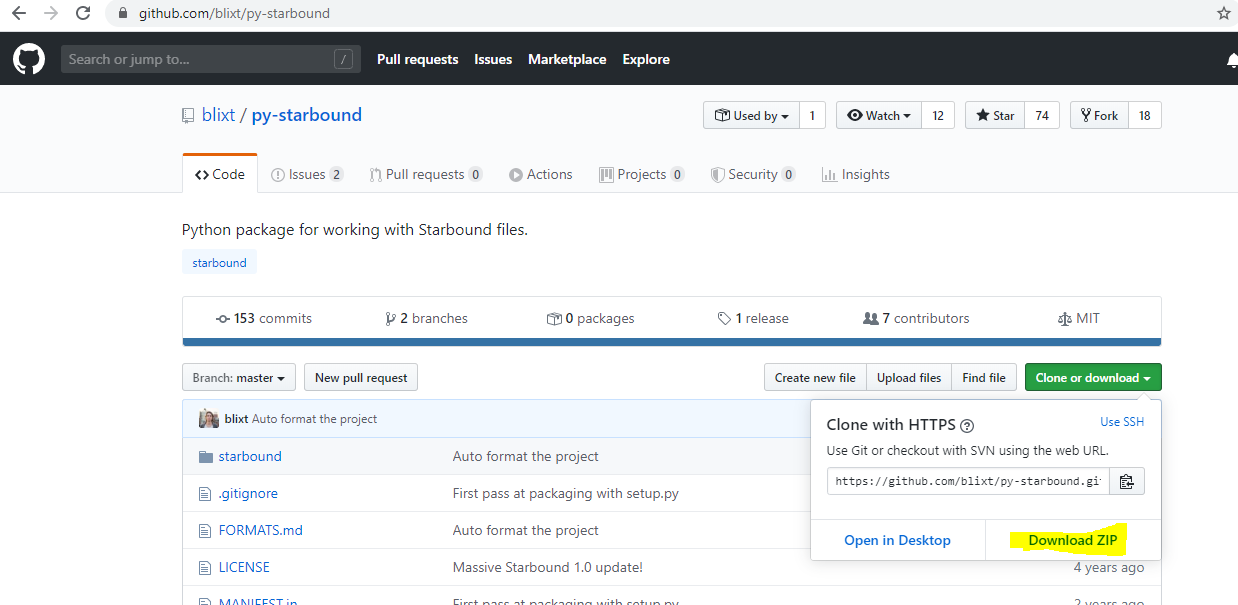Switch cloning to Use SSH
This screenshot has width=1238, height=605.
point(1122,422)
